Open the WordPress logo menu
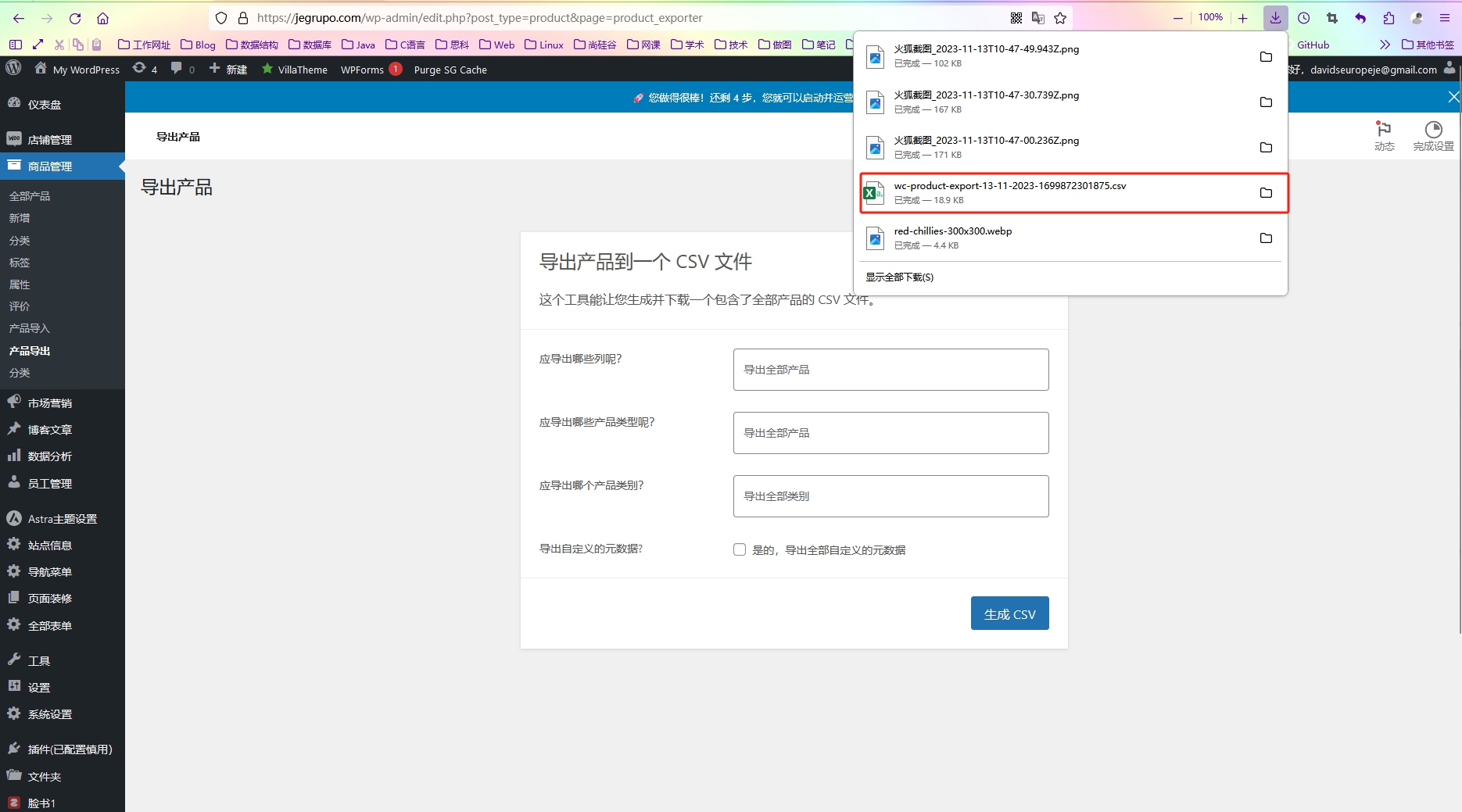1462x812 pixels. click(x=13, y=69)
